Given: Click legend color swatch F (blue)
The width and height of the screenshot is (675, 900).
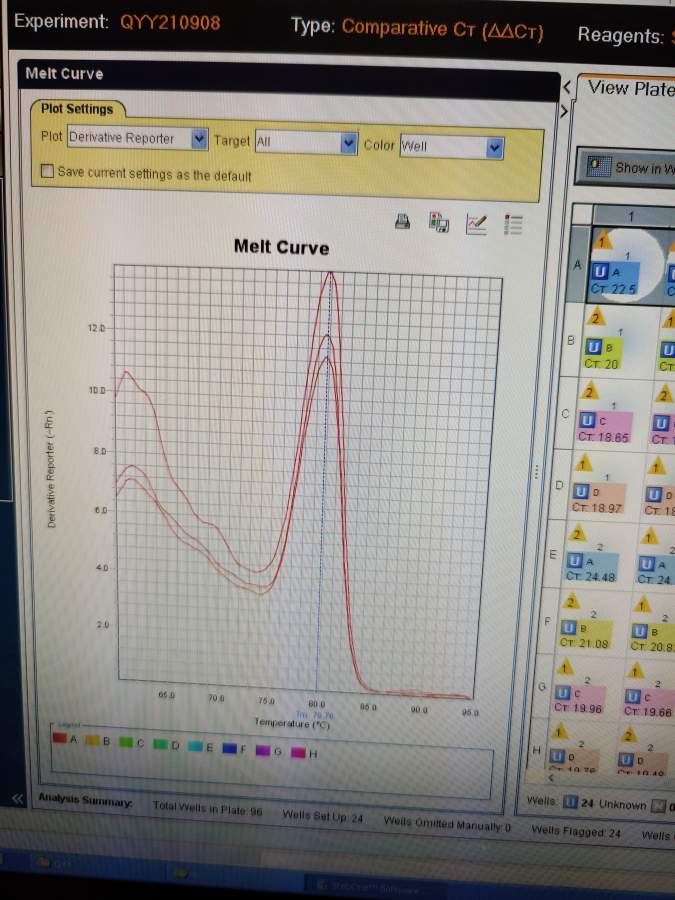Looking at the screenshot, I should pos(230,748).
